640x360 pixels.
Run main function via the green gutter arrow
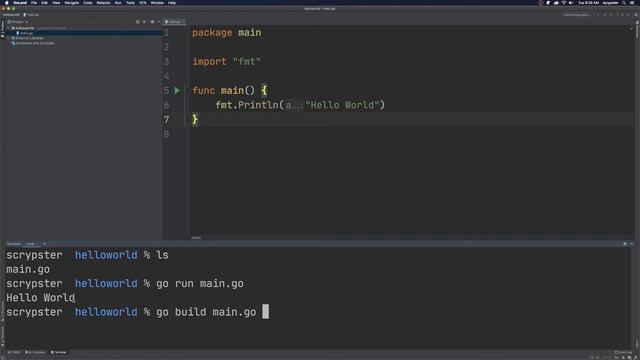pyautogui.click(x=177, y=90)
